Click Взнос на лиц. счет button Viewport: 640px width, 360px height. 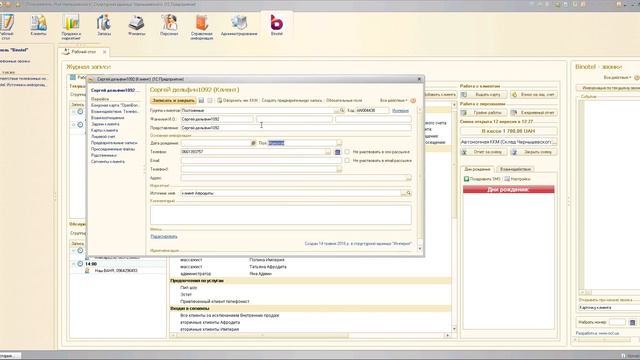click(534, 95)
